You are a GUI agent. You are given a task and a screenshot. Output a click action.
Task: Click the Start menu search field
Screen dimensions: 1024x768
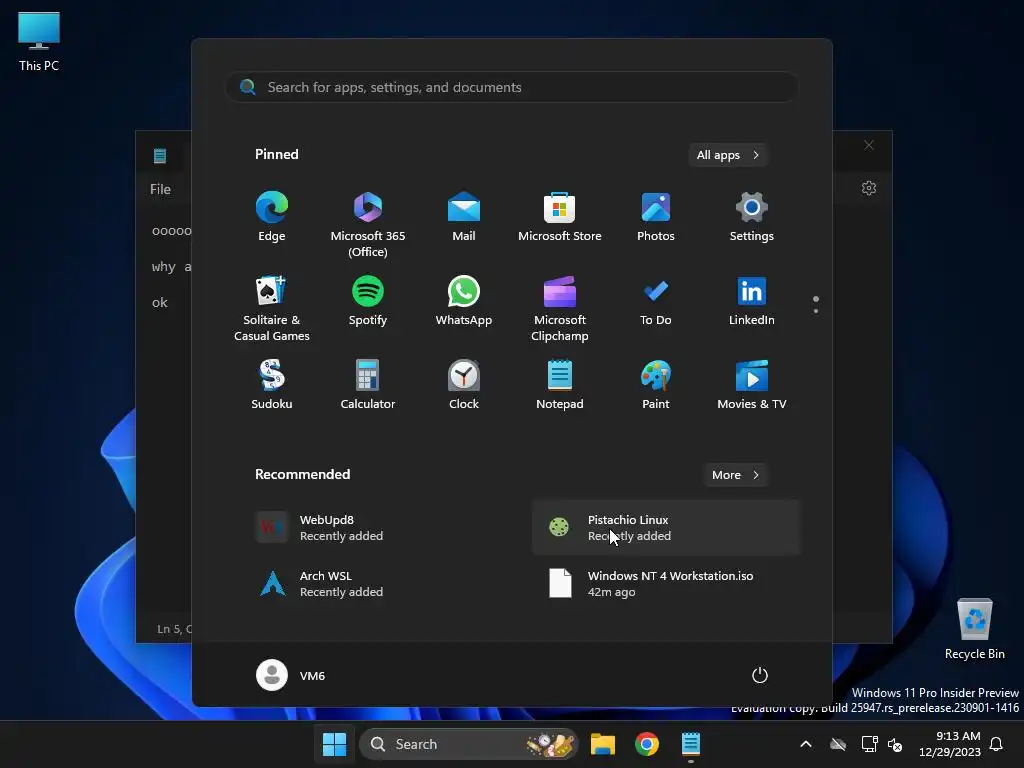[512, 87]
